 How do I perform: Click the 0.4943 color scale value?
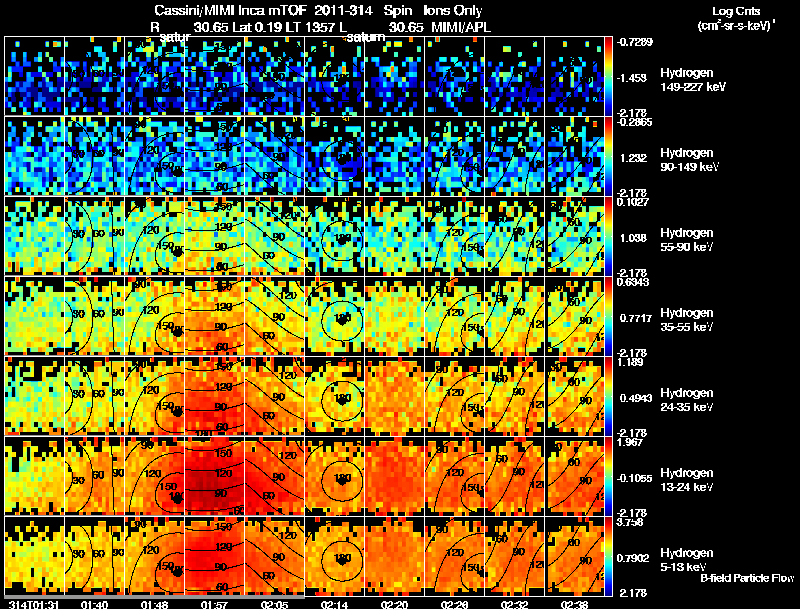pyautogui.click(x=636, y=398)
